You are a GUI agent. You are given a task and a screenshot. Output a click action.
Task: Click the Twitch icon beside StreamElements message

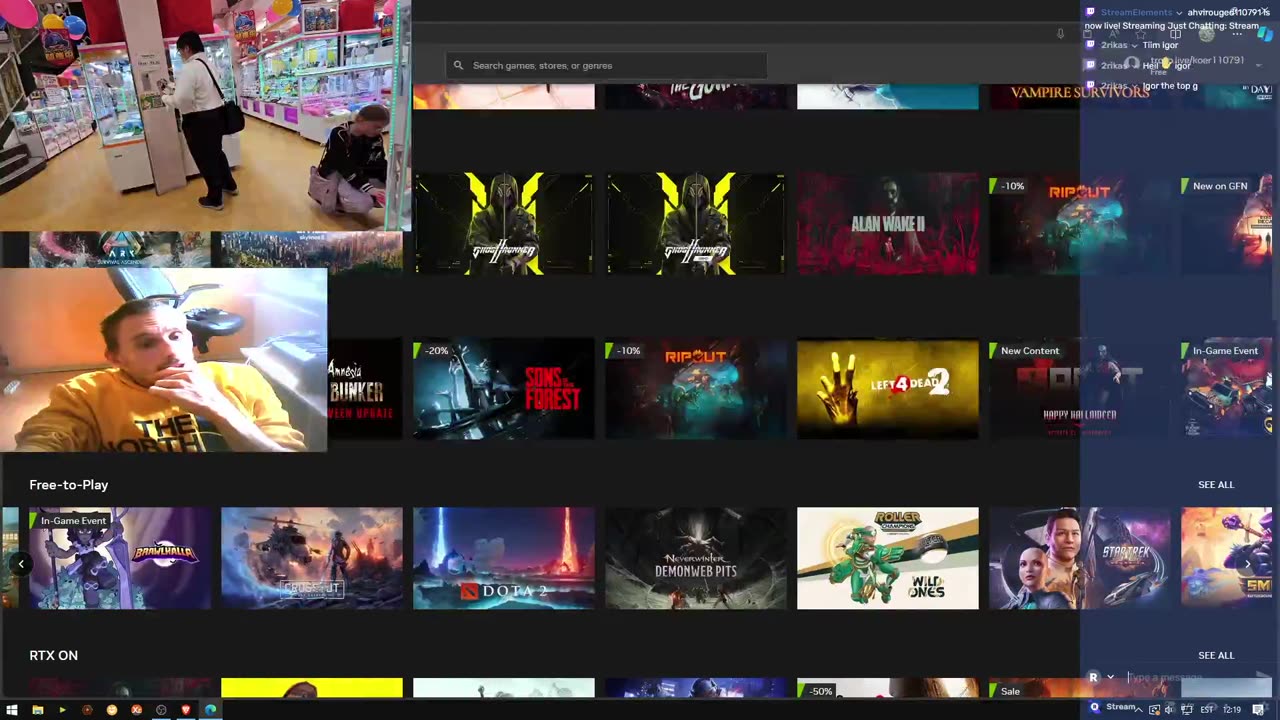[x=1090, y=12]
